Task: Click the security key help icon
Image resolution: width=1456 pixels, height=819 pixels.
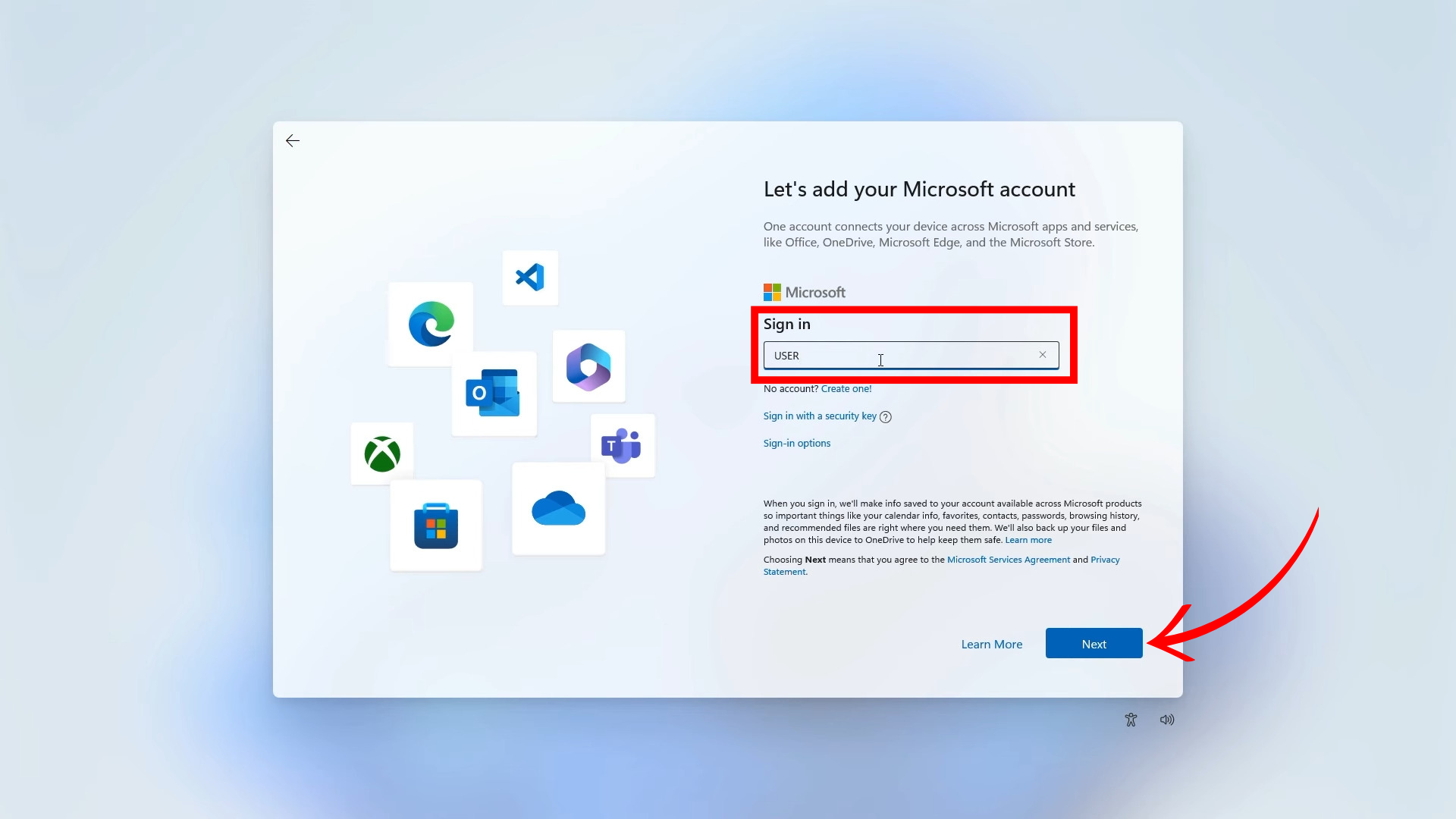Action: 886,417
